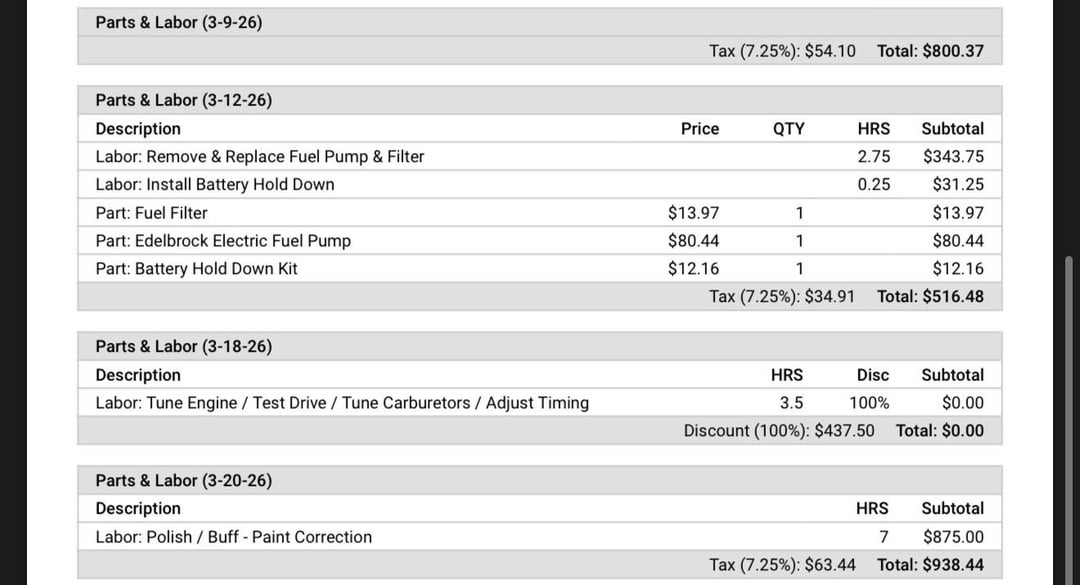Click the Battery Hold Down Kit part line
This screenshot has height=585, width=1080.
point(197,268)
